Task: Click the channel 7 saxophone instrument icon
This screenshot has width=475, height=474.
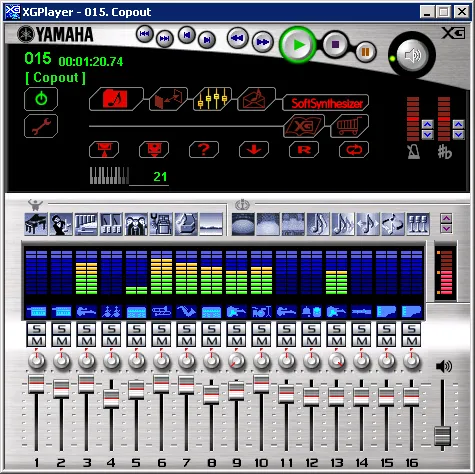Action: (186, 312)
